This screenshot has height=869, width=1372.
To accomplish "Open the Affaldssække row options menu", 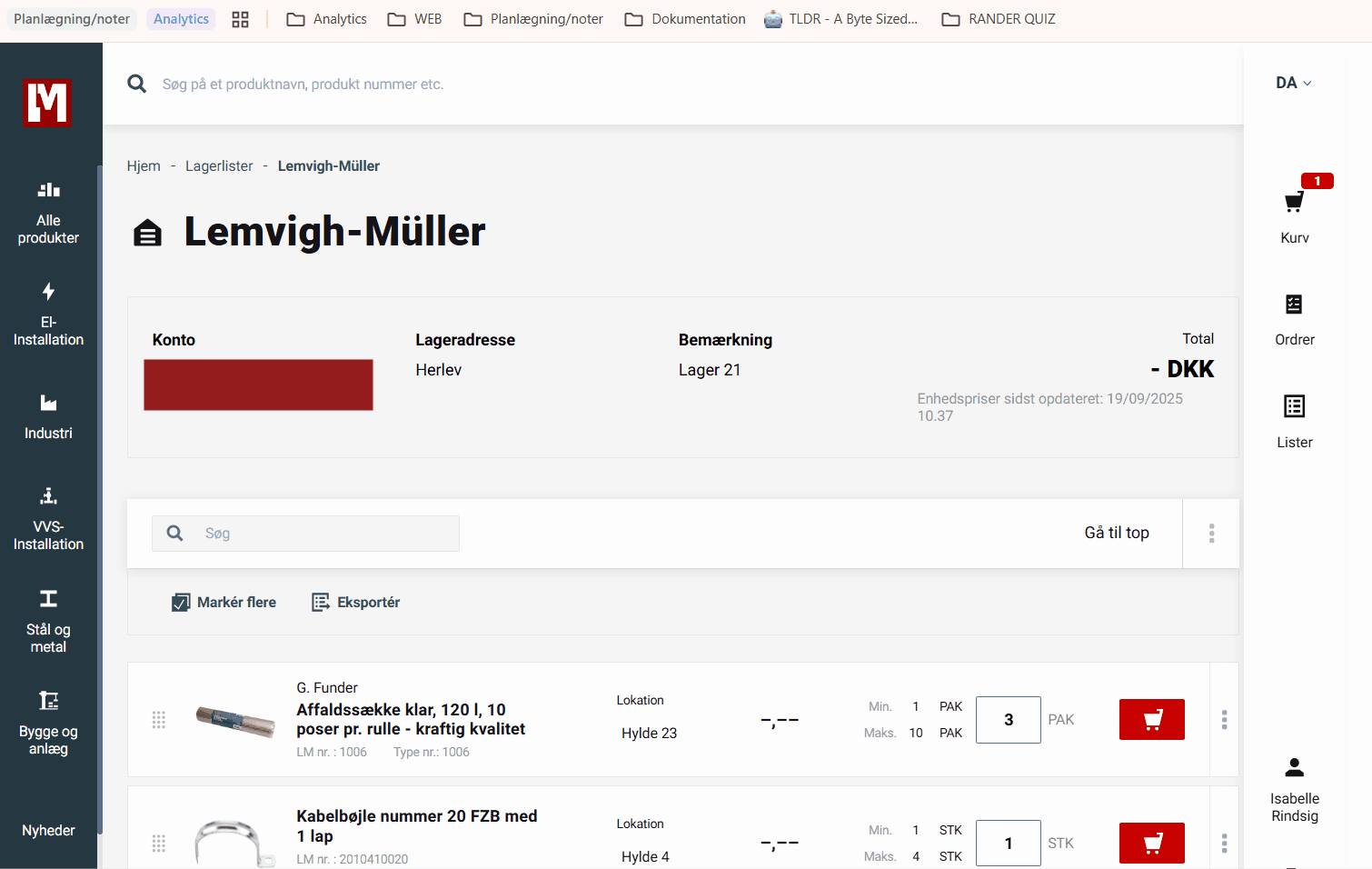I will click(1224, 720).
